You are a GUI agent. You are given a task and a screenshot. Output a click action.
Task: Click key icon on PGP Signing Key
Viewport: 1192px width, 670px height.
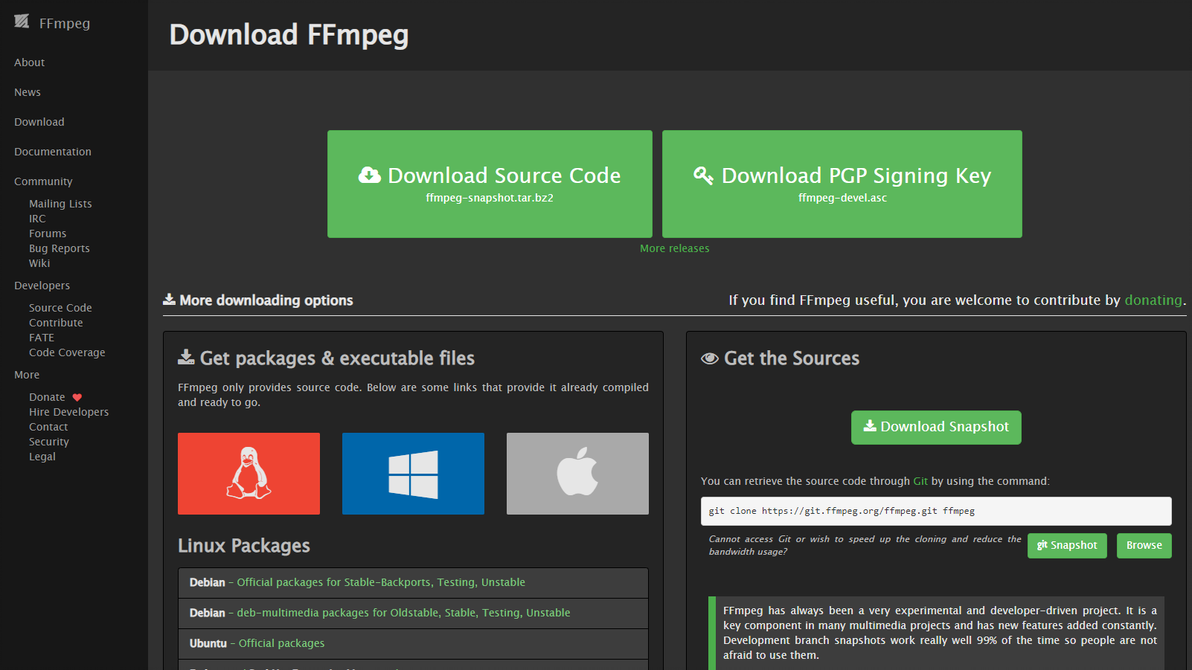pos(703,175)
